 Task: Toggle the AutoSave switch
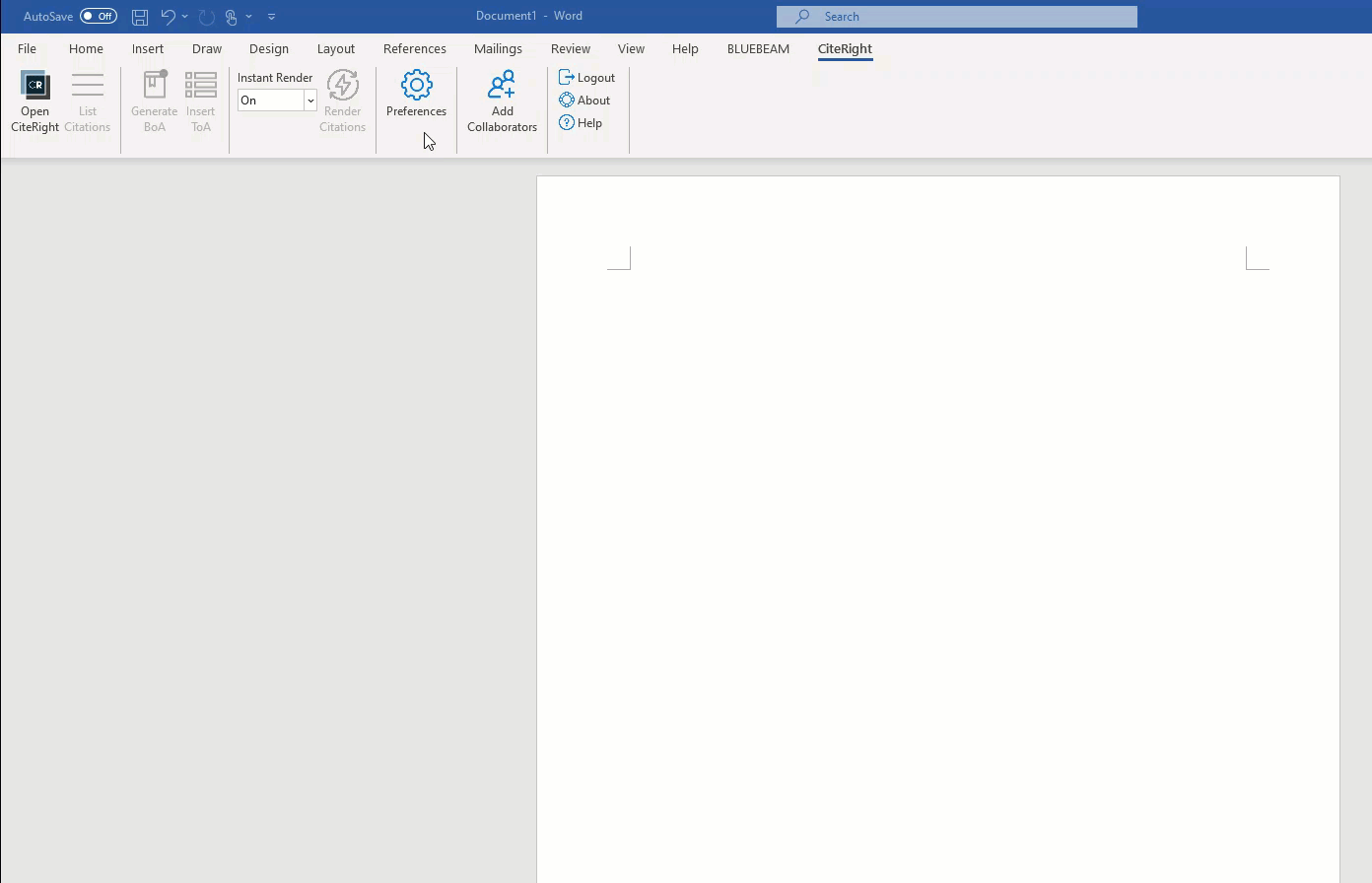point(99,16)
